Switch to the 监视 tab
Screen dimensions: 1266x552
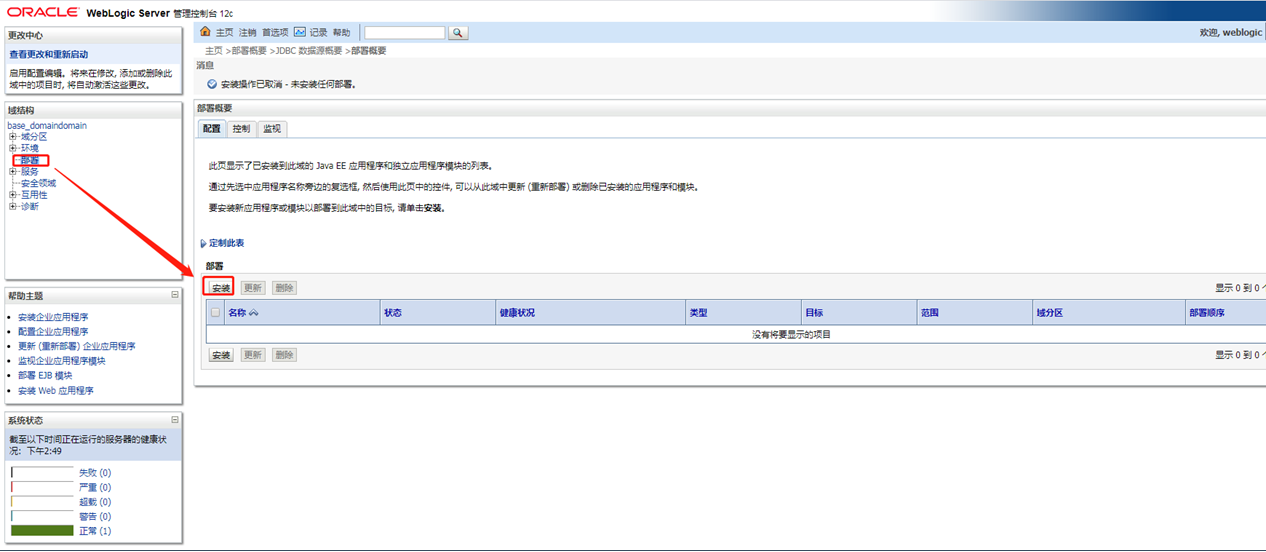coord(272,129)
